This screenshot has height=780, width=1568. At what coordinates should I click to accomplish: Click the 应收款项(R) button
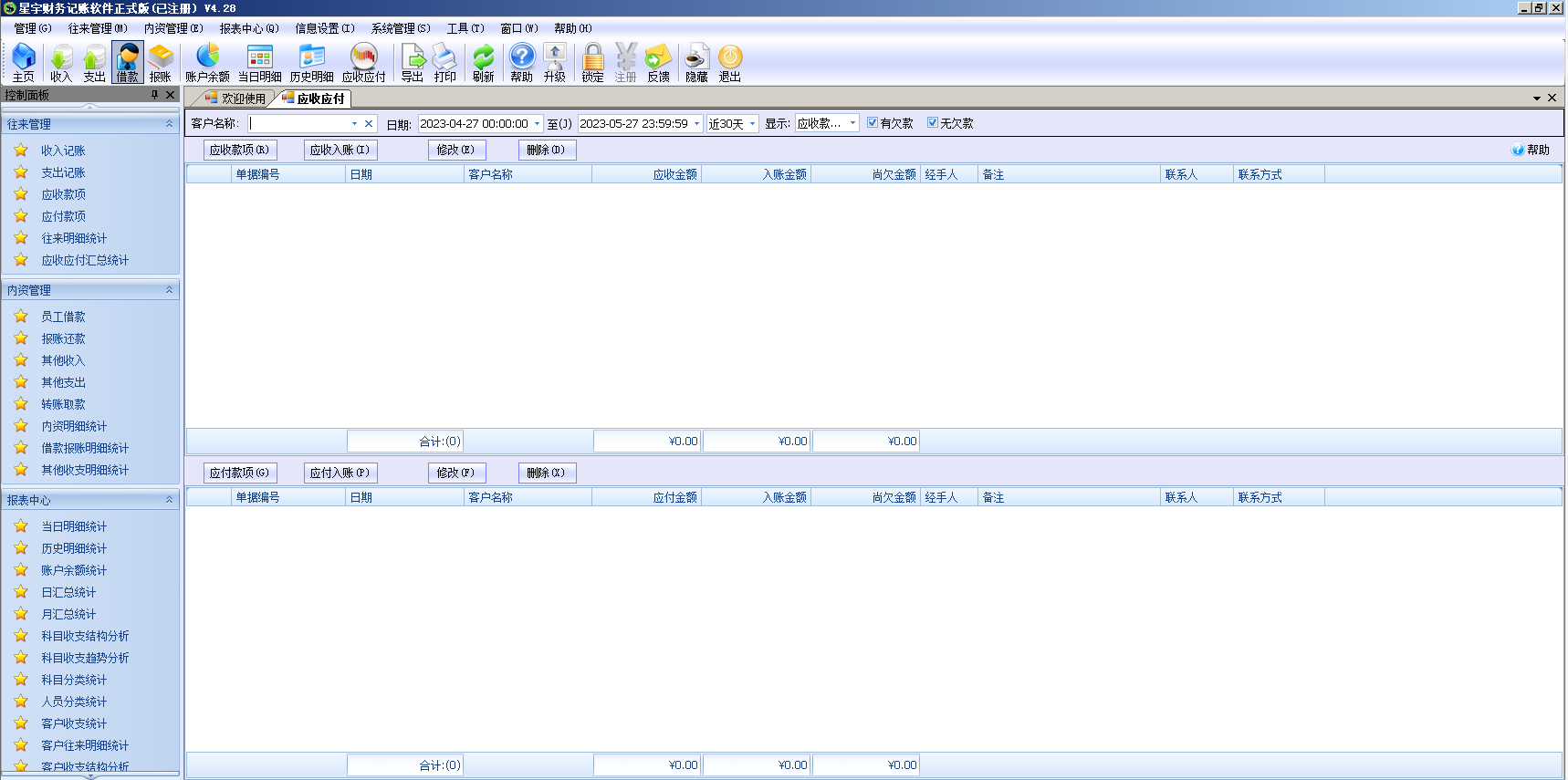[240, 150]
